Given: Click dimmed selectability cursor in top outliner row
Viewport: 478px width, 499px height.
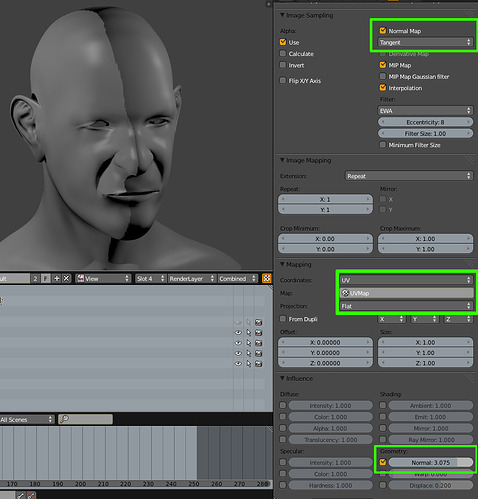Looking at the screenshot, I should [248, 322].
